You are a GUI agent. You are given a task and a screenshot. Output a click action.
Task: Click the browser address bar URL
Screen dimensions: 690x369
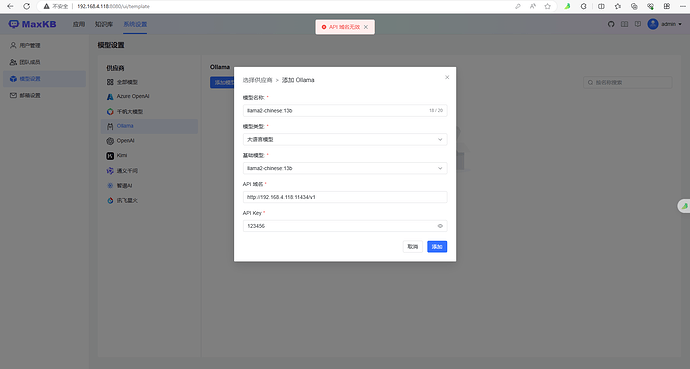[114, 6]
